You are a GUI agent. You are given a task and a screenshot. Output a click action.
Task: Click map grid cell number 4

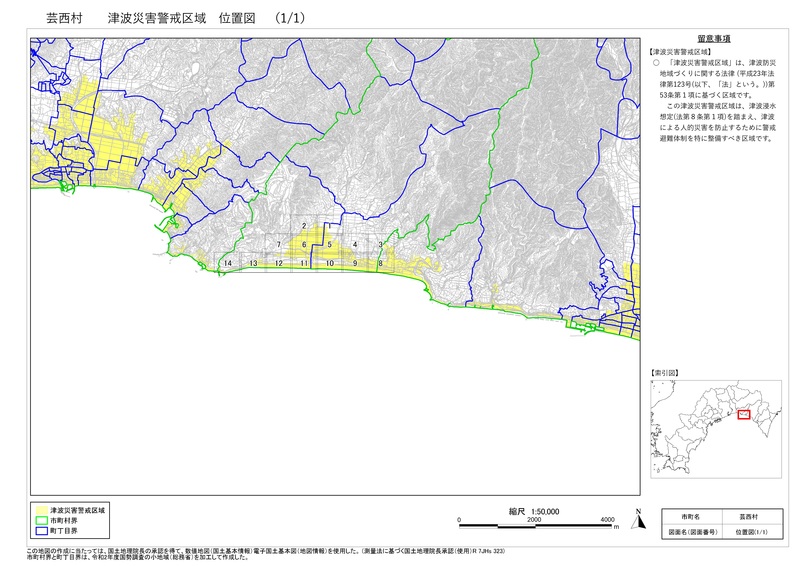[354, 245]
